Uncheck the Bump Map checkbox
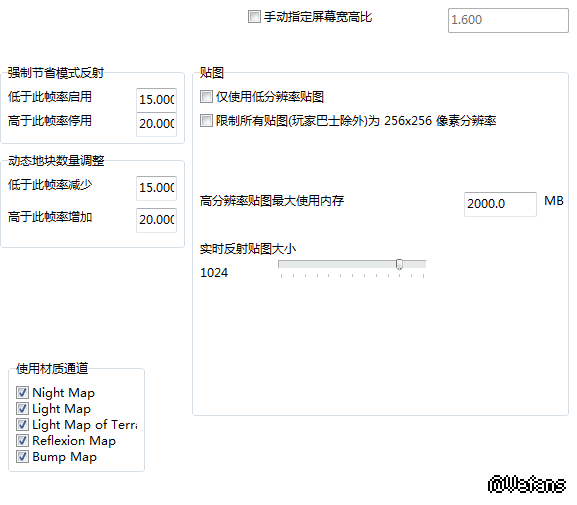This screenshot has width=577, height=505. click(x=22, y=457)
